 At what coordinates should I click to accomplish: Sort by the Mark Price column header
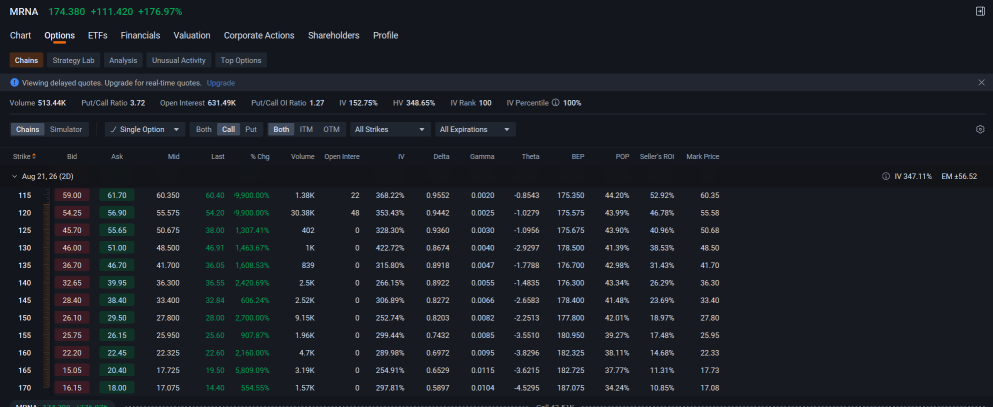click(703, 156)
